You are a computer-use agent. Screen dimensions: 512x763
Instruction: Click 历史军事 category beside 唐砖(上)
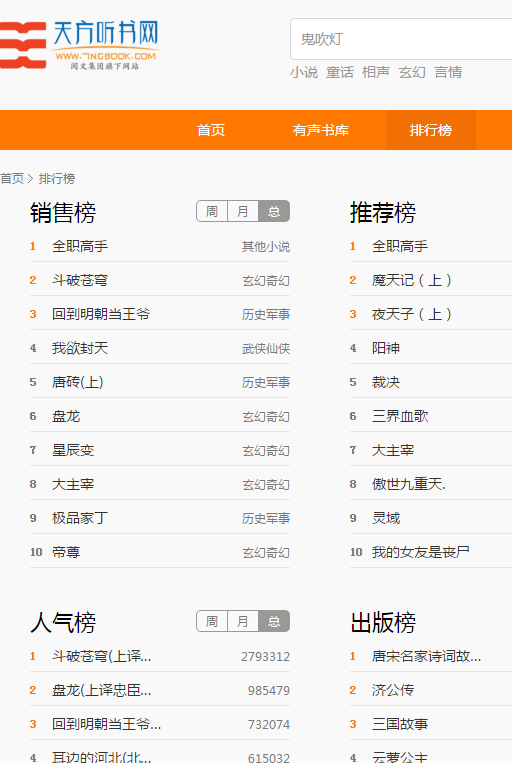coord(266,383)
